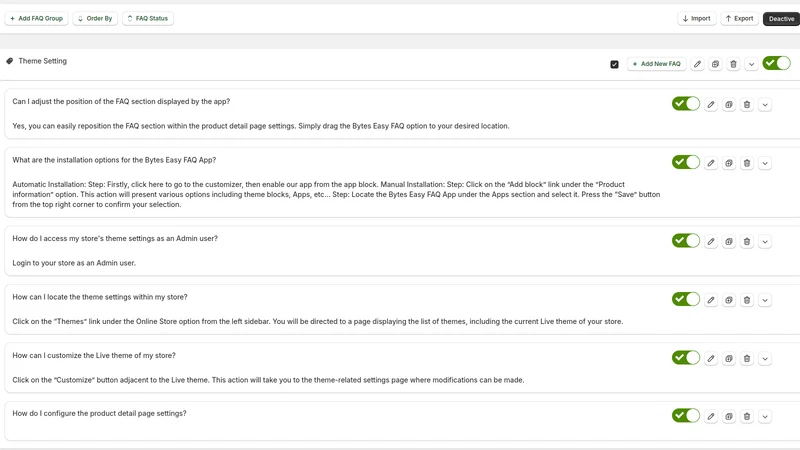Duplicate the 'configure the product detail page' FAQ
The height and width of the screenshot is (450, 800).
click(729, 416)
